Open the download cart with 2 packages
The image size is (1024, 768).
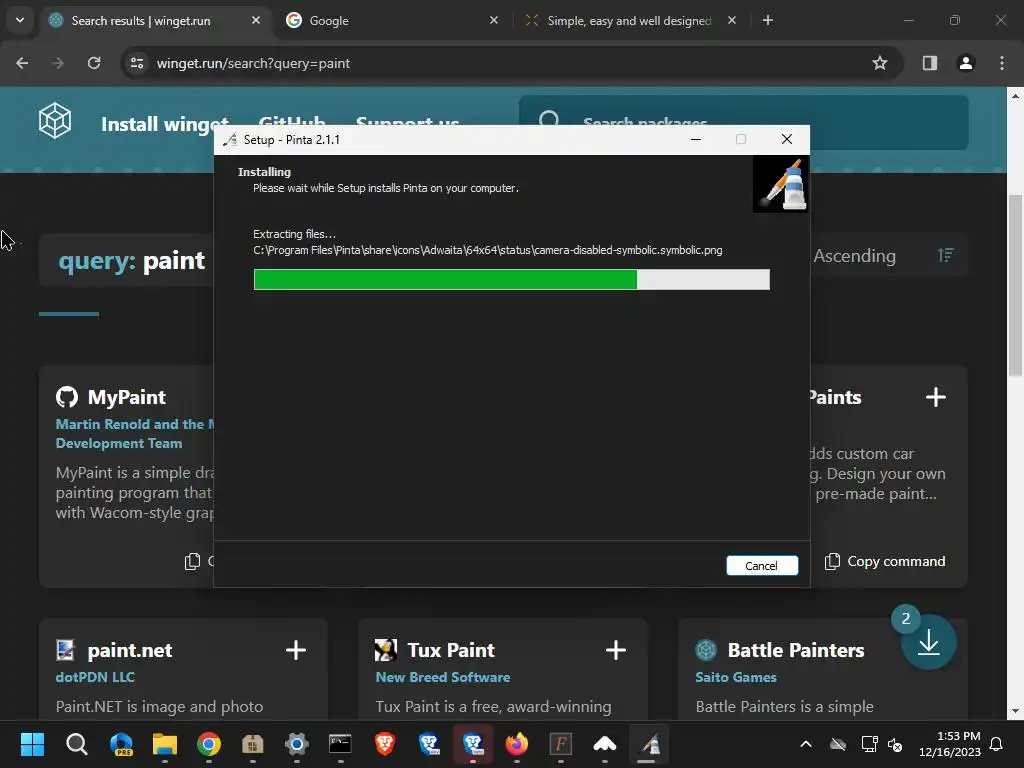click(x=929, y=643)
